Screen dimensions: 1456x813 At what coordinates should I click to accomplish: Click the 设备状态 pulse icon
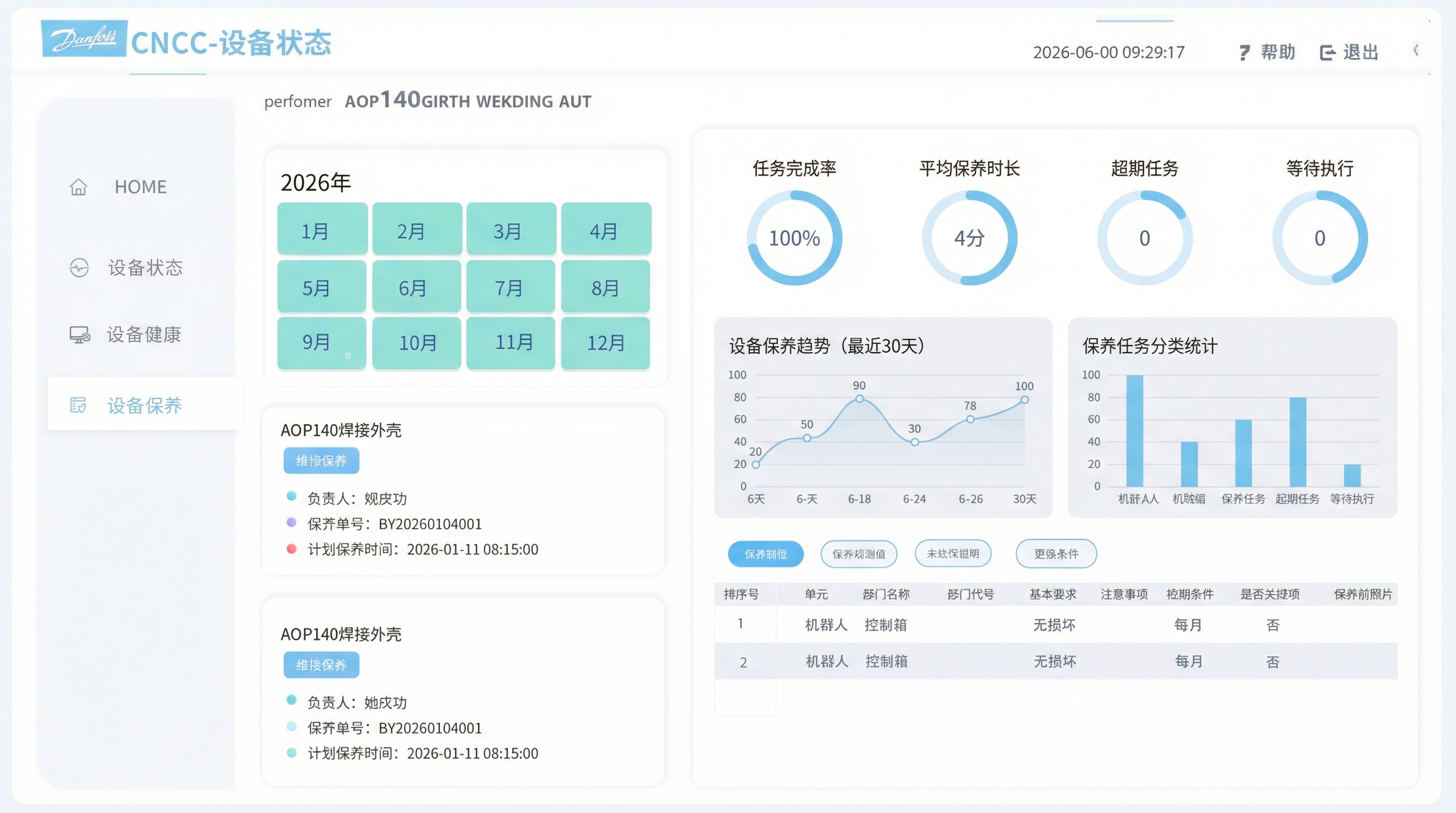click(79, 267)
